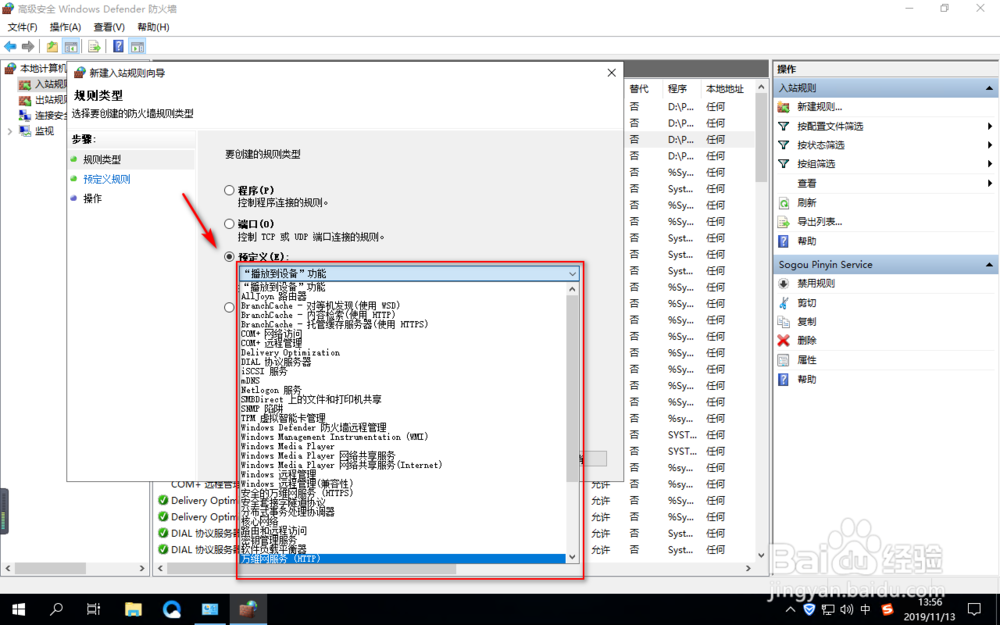Select 万维网服务 (HTTP) in dropdown list

402,559
